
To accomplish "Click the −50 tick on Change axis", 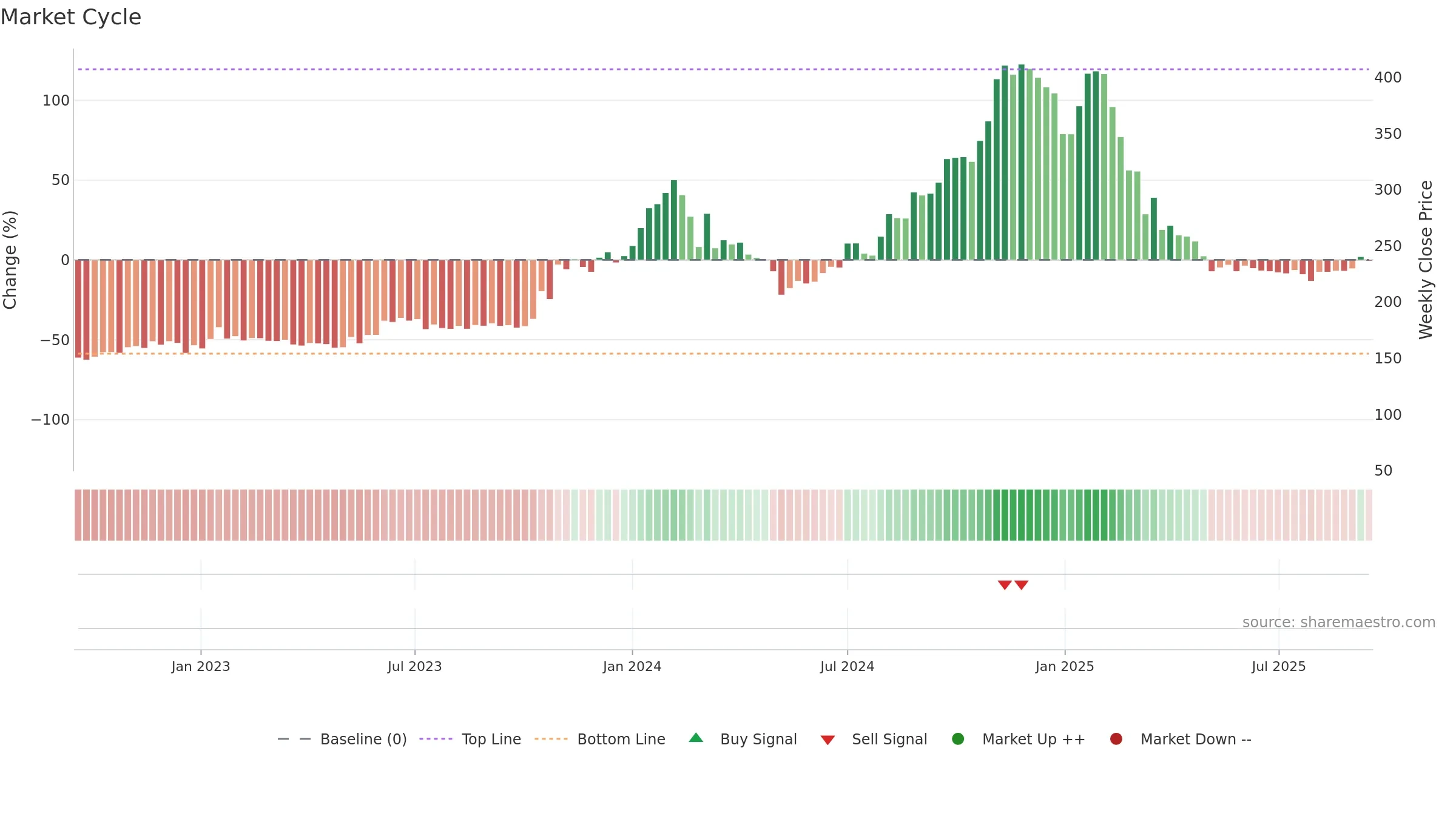I will click(55, 340).
